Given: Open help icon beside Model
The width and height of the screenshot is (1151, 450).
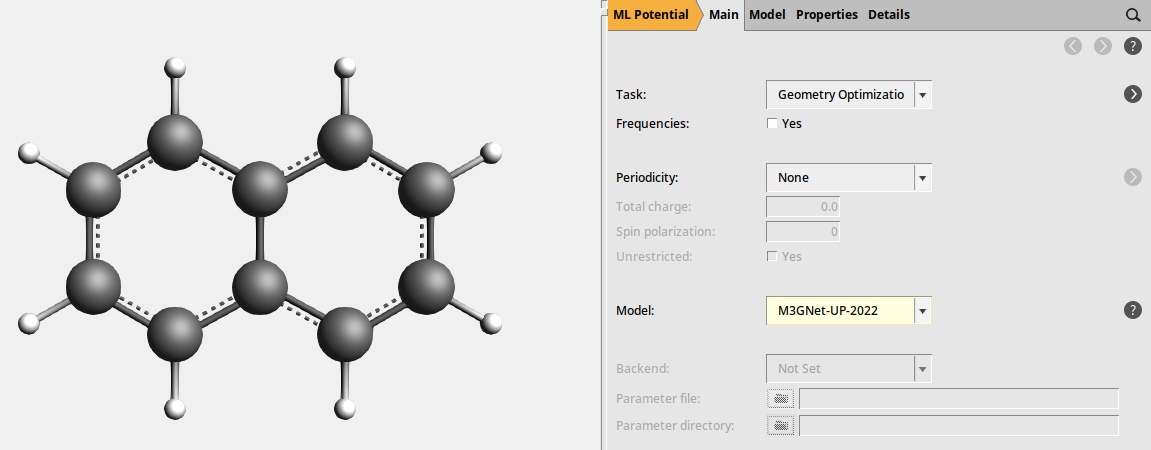Looking at the screenshot, I should point(1133,310).
